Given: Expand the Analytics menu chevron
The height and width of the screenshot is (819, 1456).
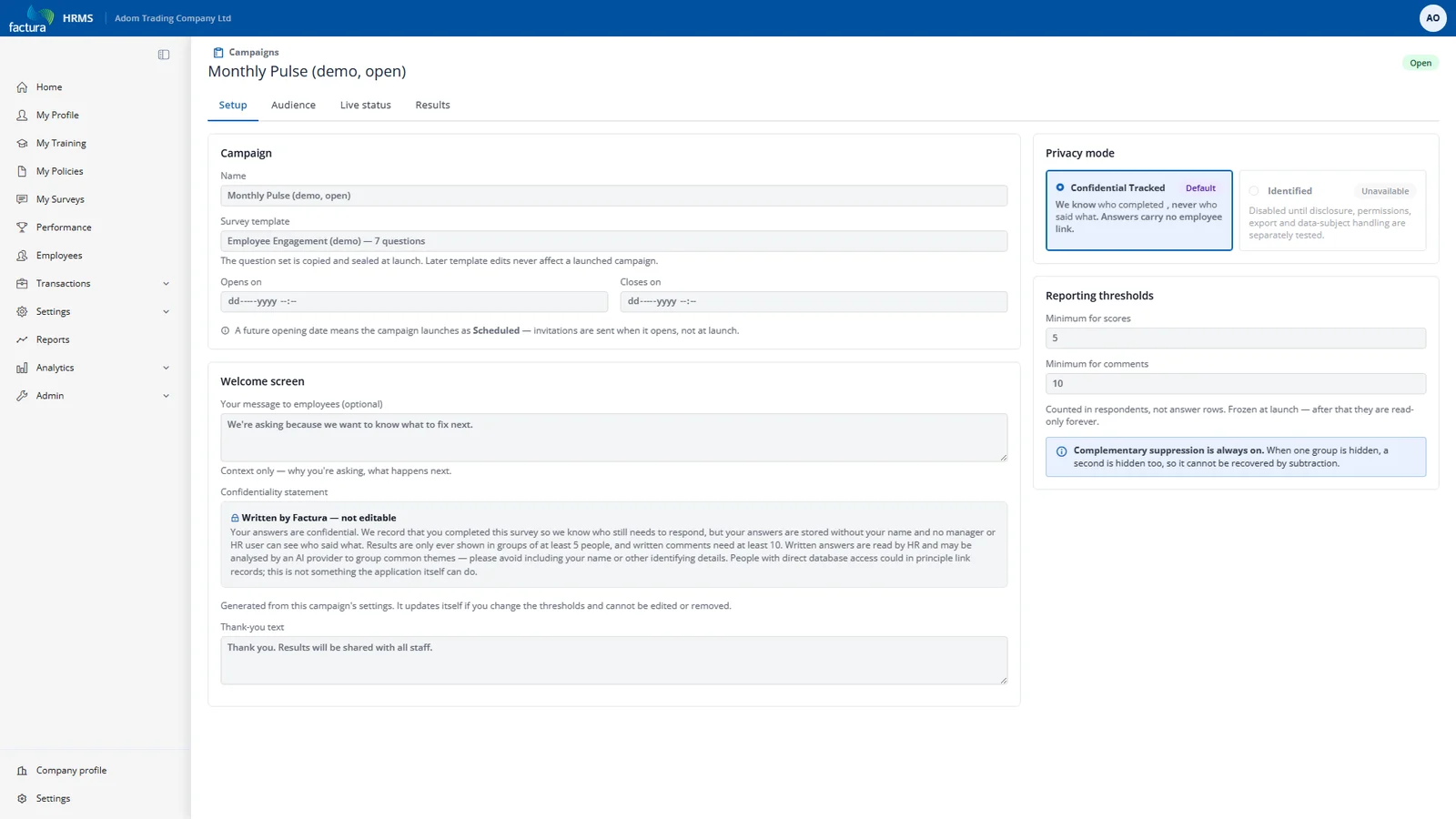Looking at the screenshot, I should tap(166, 368).
